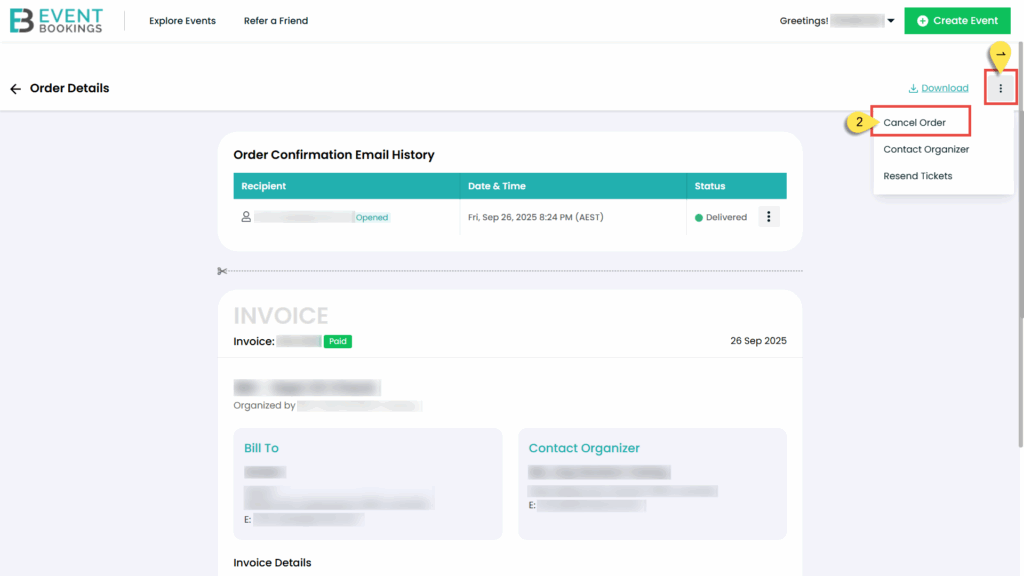Open the Explore Events page
This screenshot has height=576, width=1024.
coord(182,21)
